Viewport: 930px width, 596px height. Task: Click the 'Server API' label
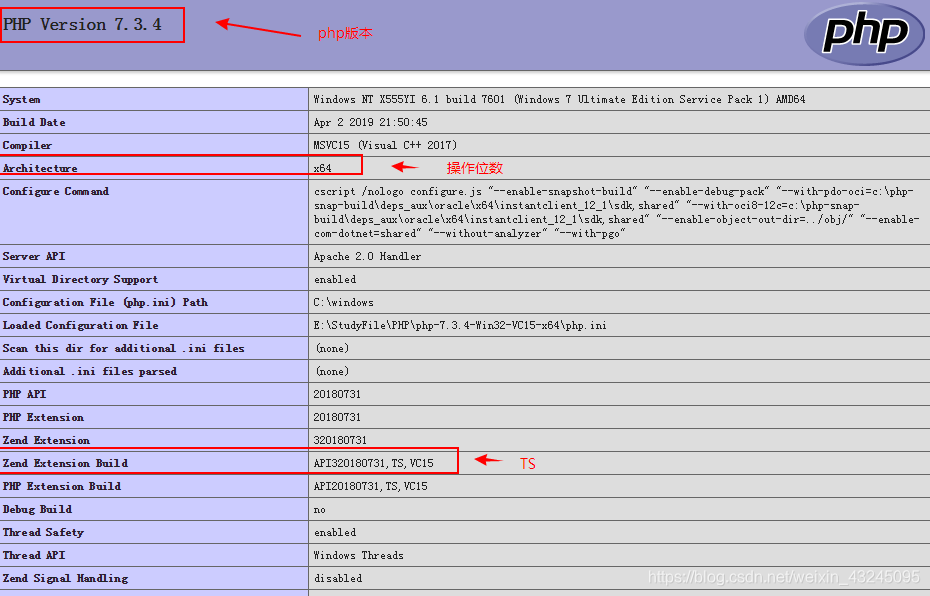pos(34,256)
